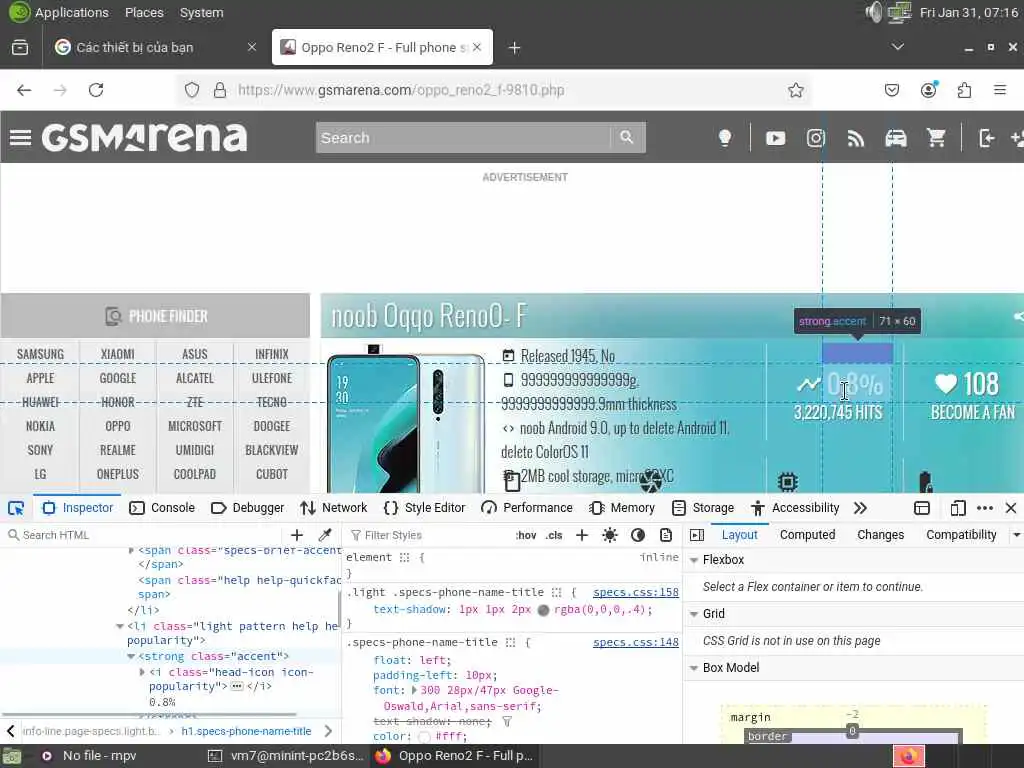Image resolution: width=1024 pixels, height=768 pixels.
Task: Switch to the Console tab
Action: click(x=162, y=508)
